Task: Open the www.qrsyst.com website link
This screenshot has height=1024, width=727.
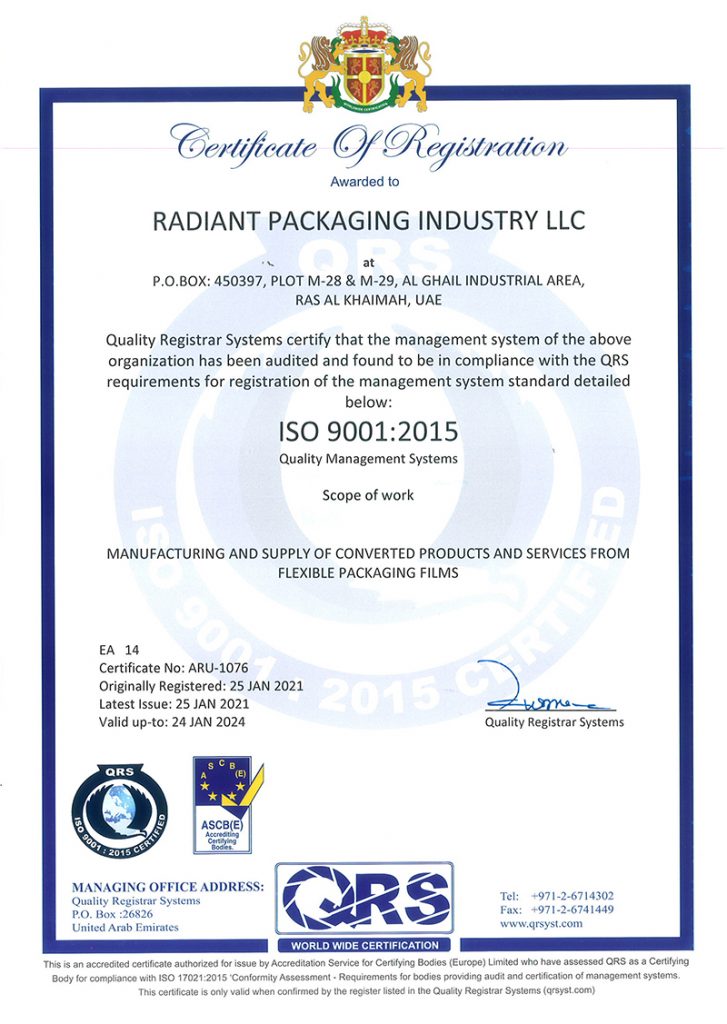Action: [x=536, y=925]
